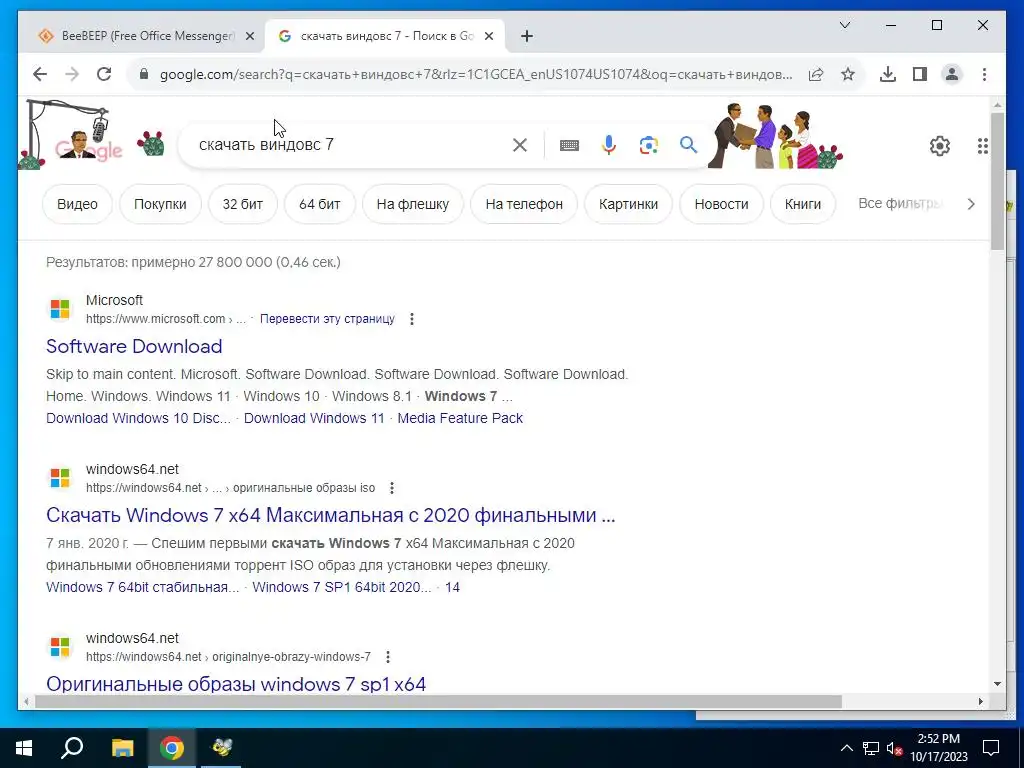Click the horizontal scrollbar thumb
Screen dimensions: 1024x768
click(438, 701)
